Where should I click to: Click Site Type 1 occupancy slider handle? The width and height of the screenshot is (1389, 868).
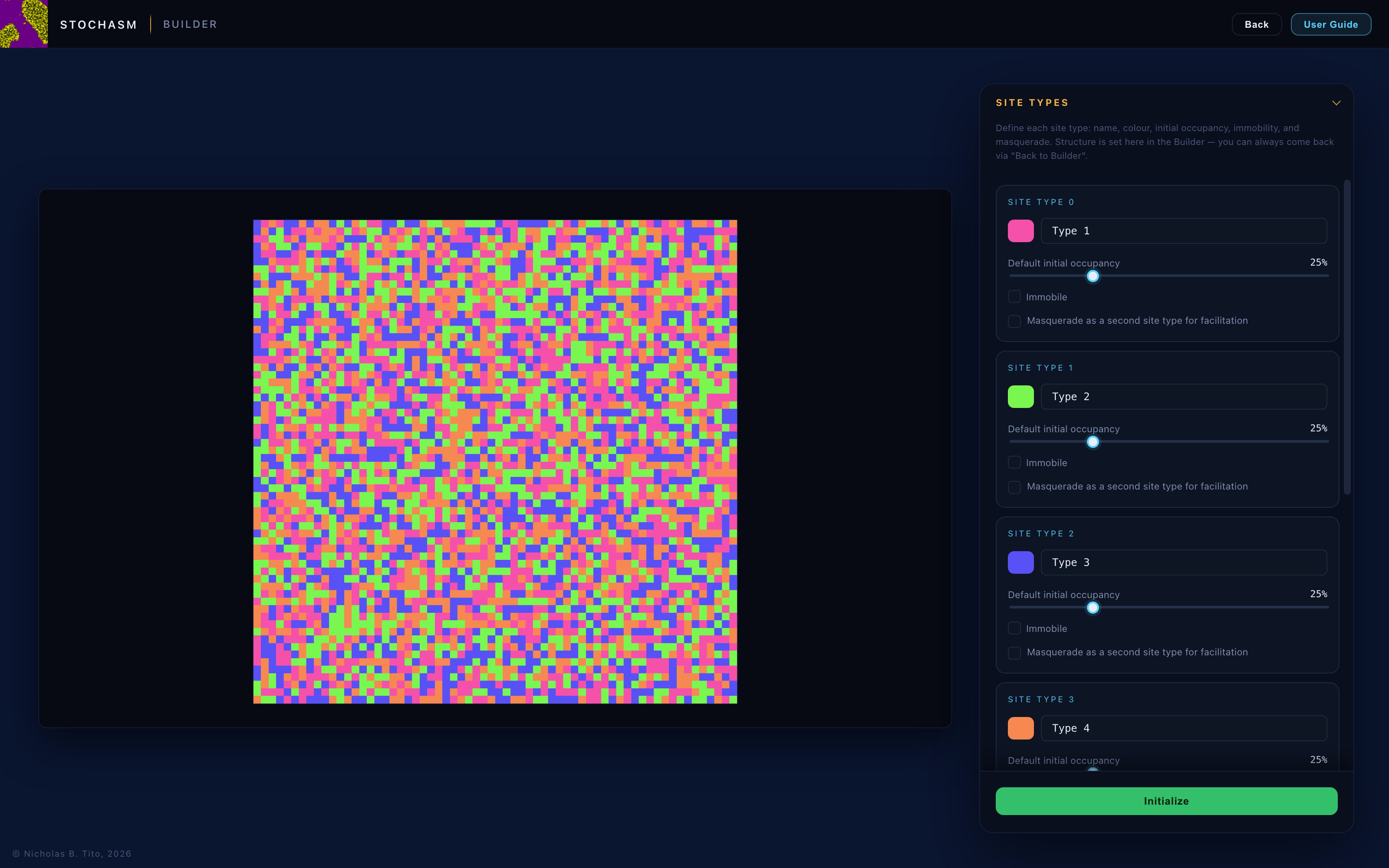(x=1093, y=442)
